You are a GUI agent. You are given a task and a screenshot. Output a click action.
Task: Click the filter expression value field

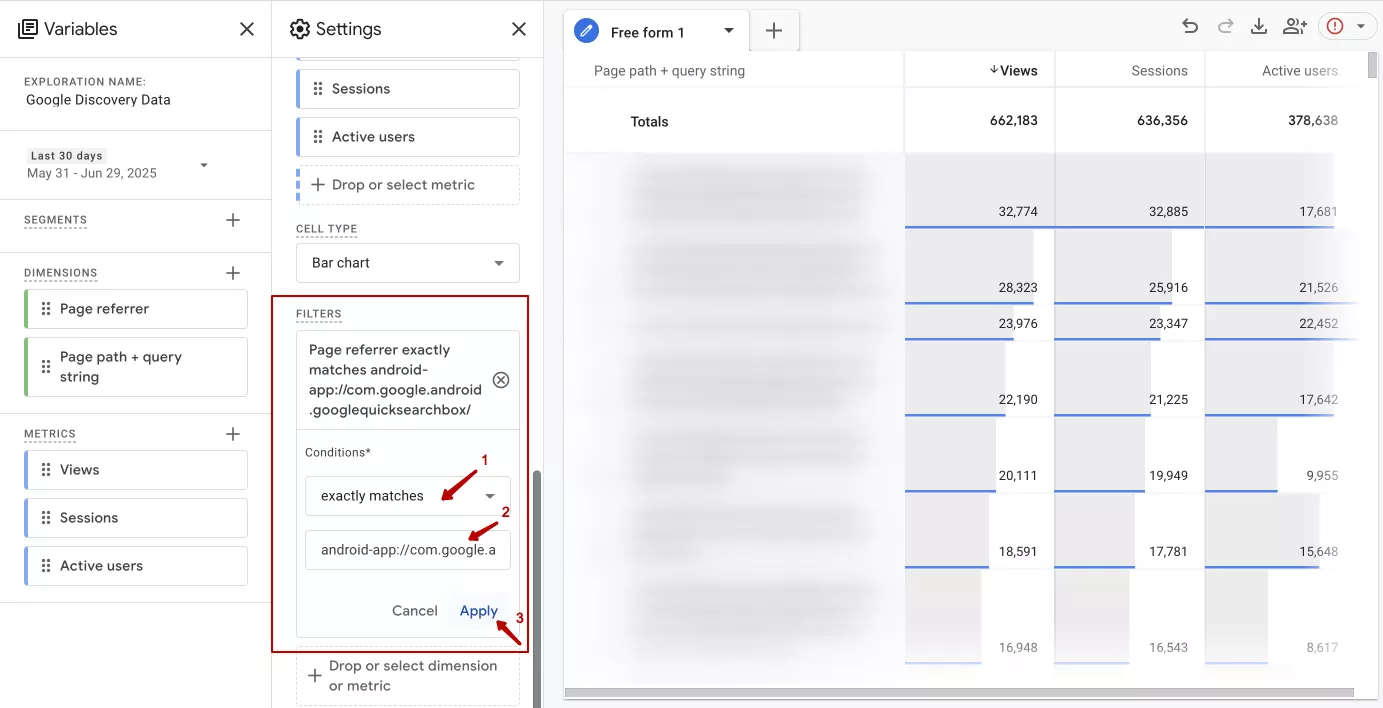(408, 550)
